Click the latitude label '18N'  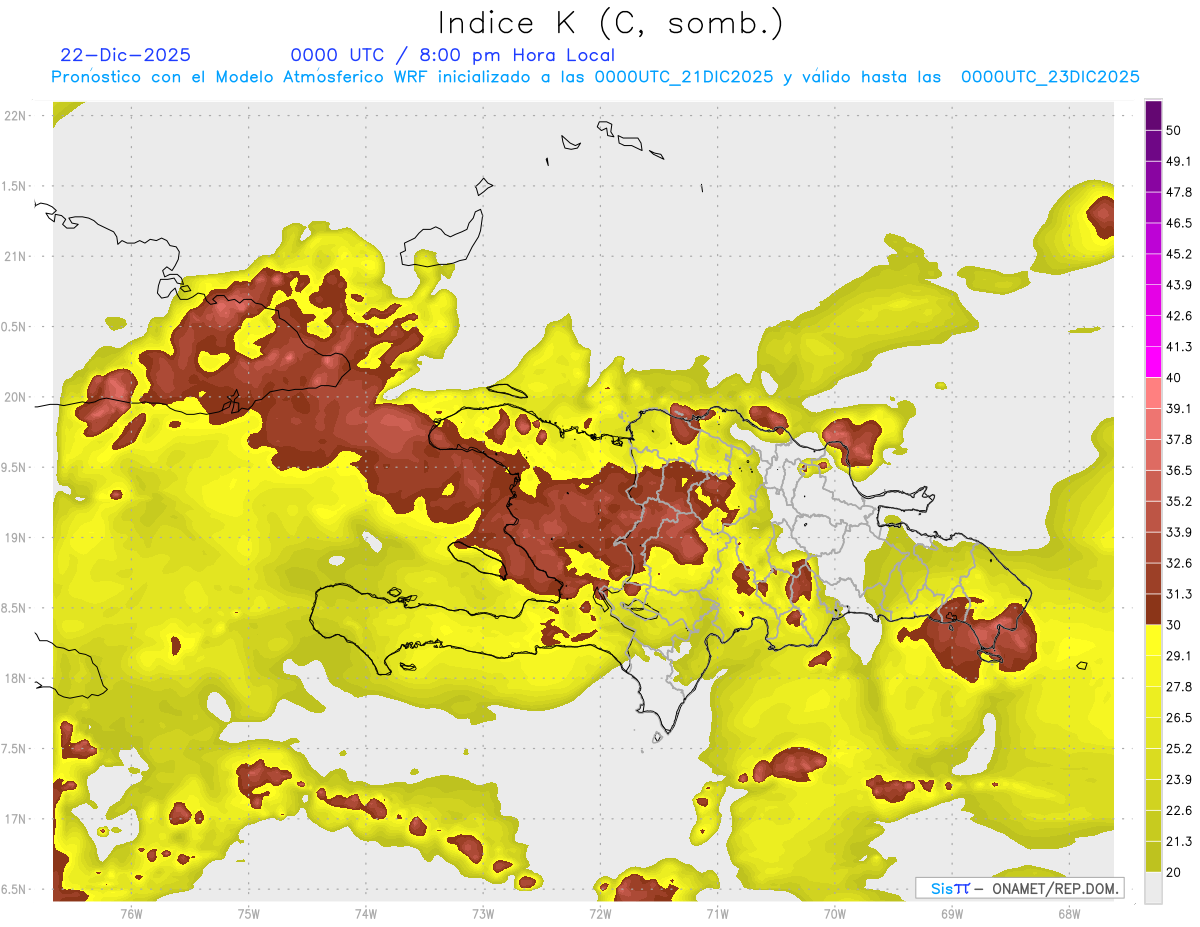[x=15, y=678]
